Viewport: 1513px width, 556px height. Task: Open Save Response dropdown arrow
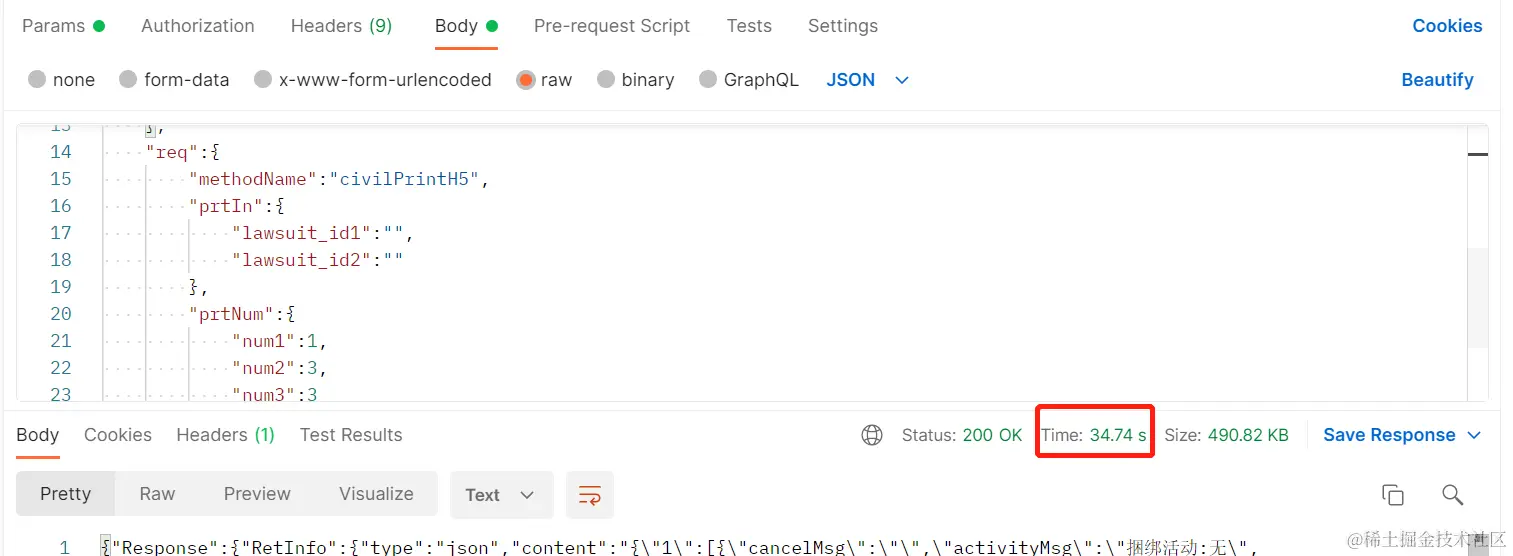(x=1474, y=435)
